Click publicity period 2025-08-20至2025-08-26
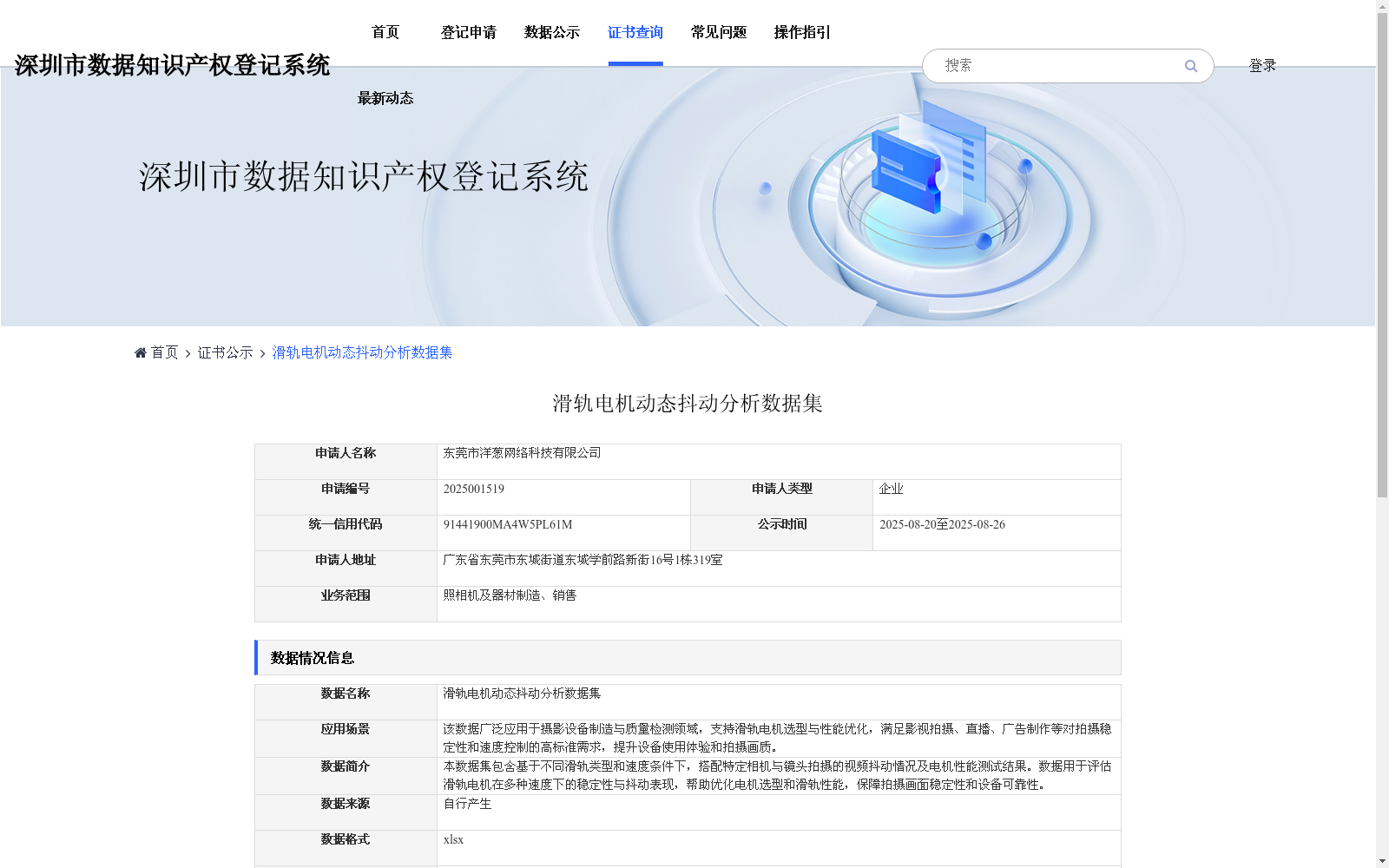The width and height of the screenshot is (1389, 868). click(x=943, y=524)
